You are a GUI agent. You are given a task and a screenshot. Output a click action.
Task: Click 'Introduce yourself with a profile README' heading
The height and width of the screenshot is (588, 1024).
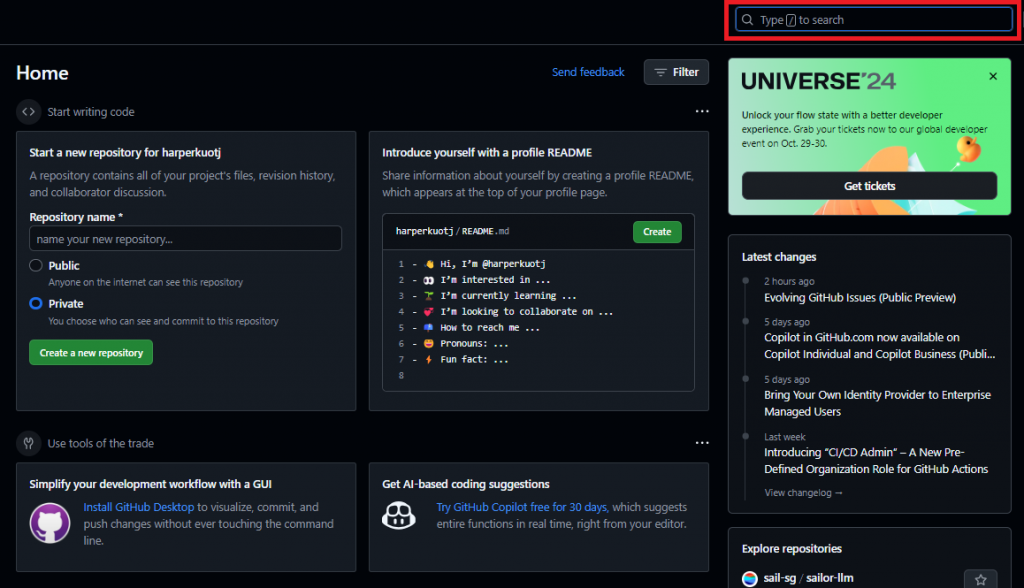coord(487,152)
